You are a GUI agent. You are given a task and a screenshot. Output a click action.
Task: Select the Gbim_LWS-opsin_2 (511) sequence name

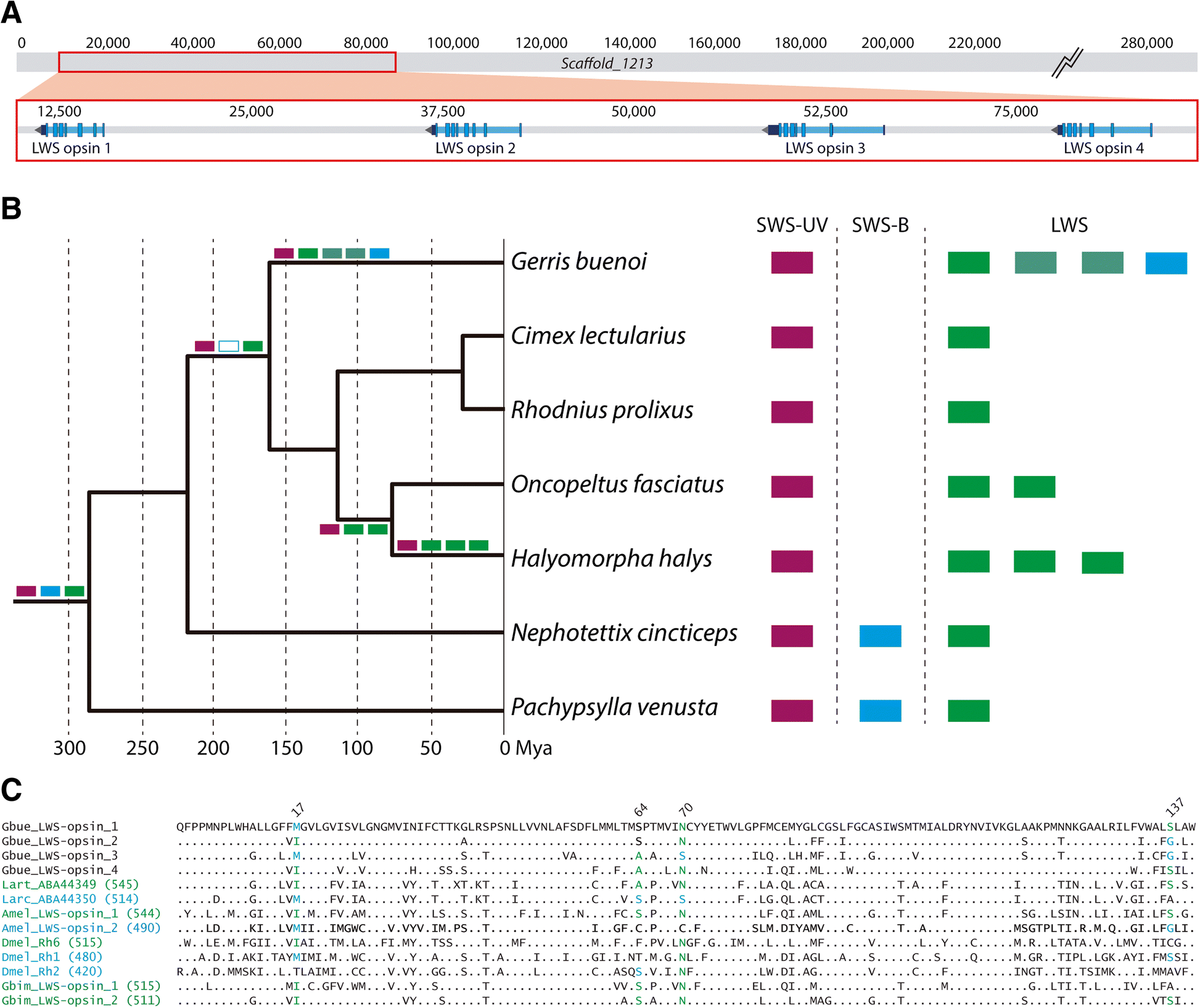tap(81, 1000)
